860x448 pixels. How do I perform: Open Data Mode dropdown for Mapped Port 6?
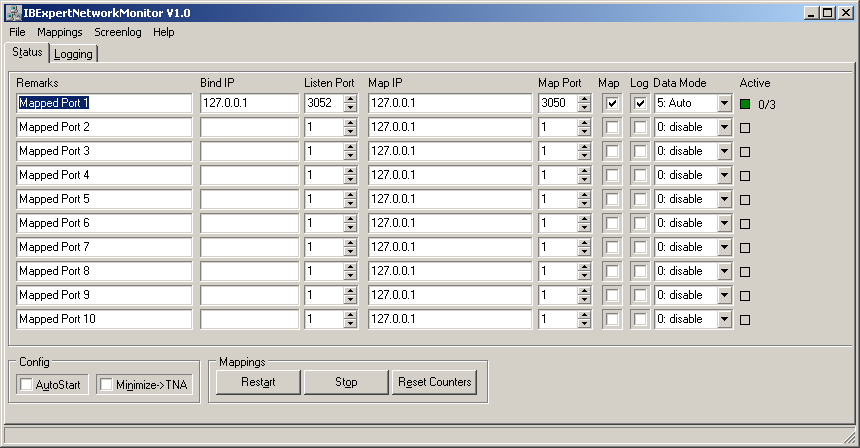click(725, 223)
